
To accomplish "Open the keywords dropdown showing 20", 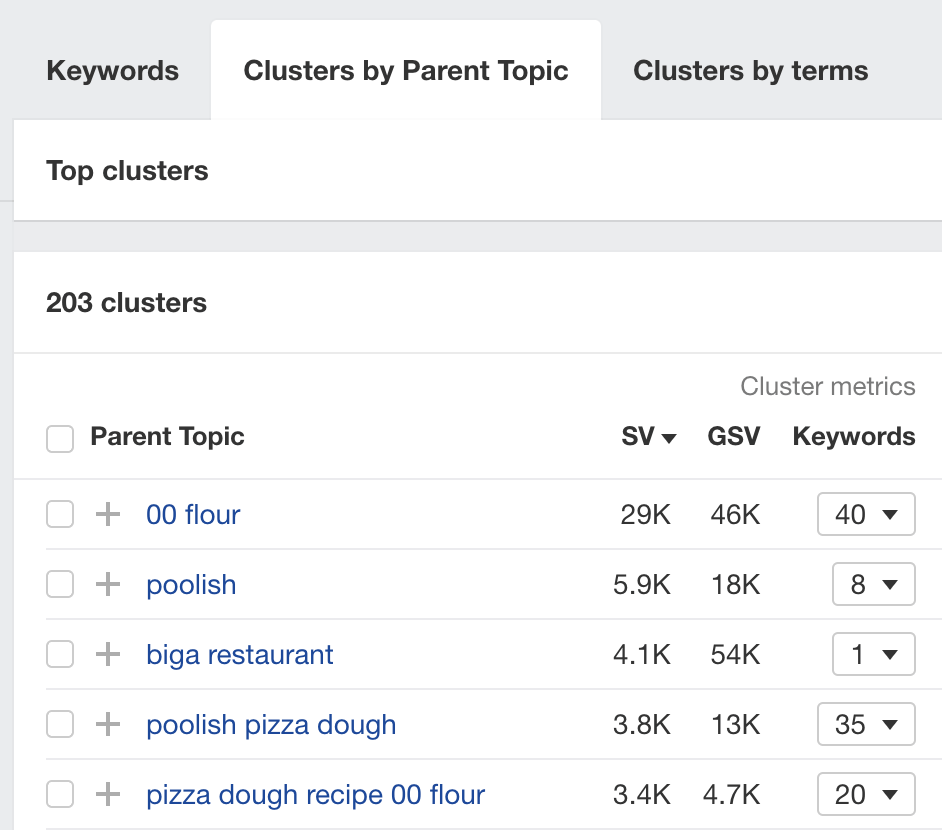I will 866,794.
